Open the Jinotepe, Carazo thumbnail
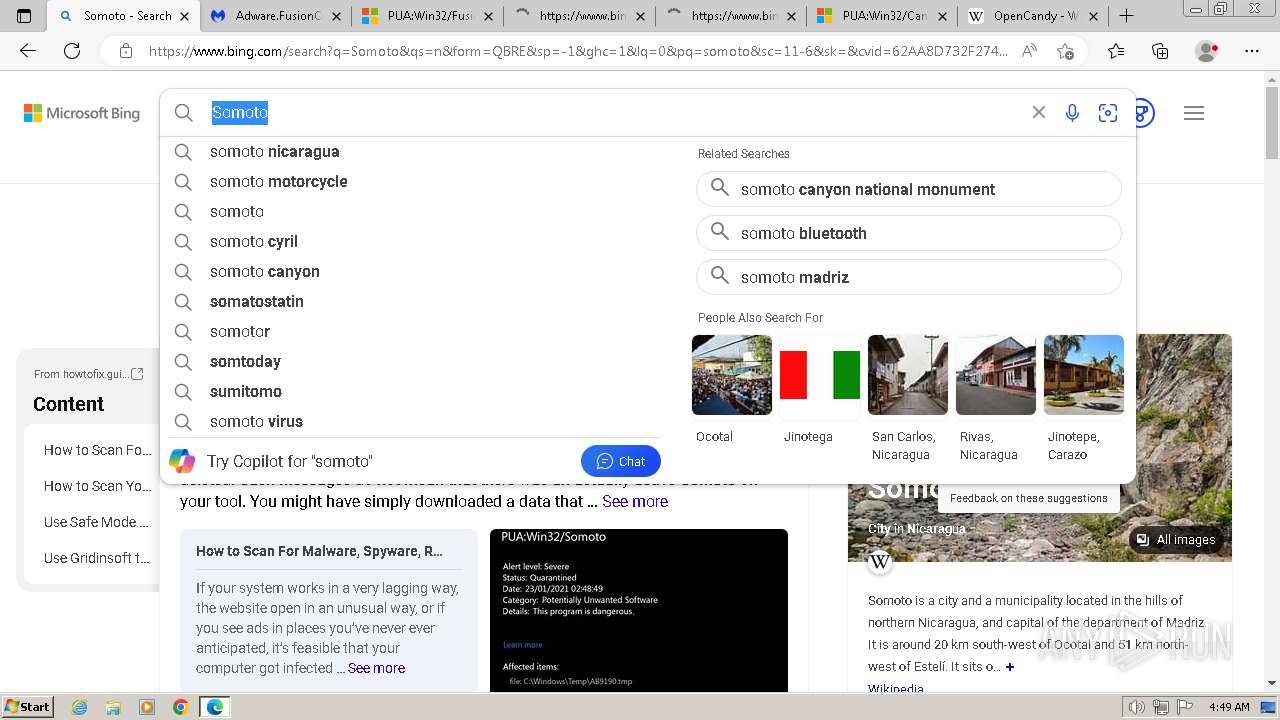 pyautogui.click(x=1084, y=375)
